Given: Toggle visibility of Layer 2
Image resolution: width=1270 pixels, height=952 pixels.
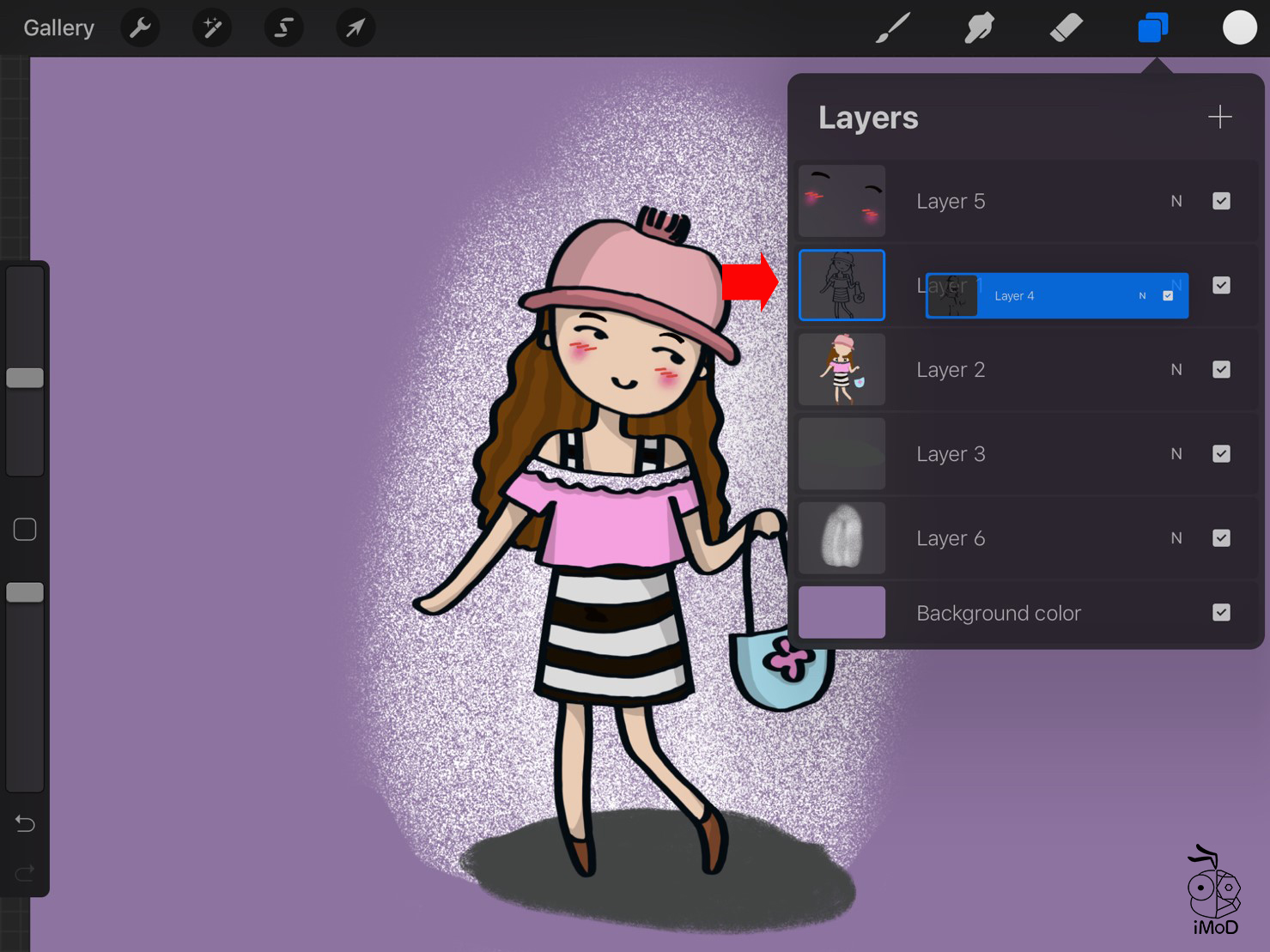Looking at the screenshot, I should click(x=1221, y=369).
